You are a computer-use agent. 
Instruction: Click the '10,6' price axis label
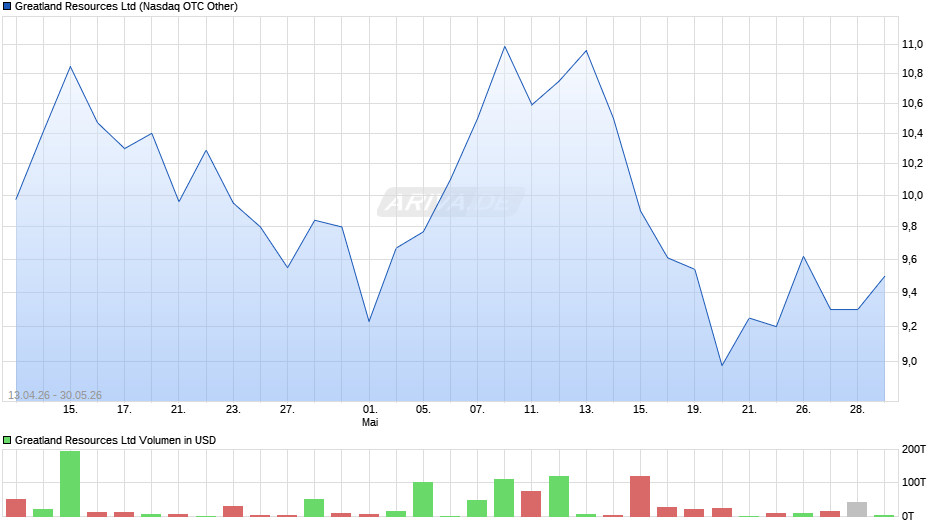click(x=912, y=104)
